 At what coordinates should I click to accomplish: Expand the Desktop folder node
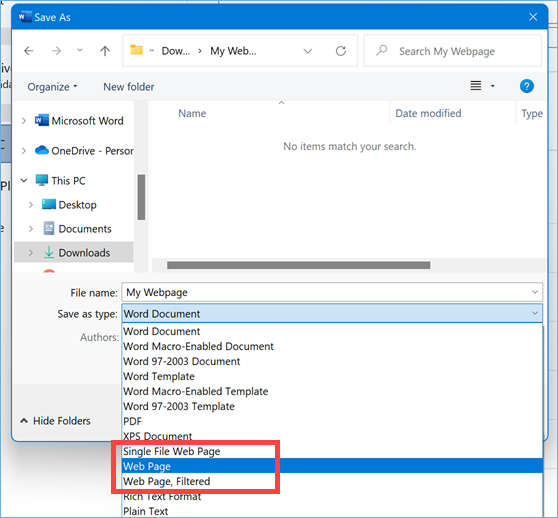[x=31, y=205]
